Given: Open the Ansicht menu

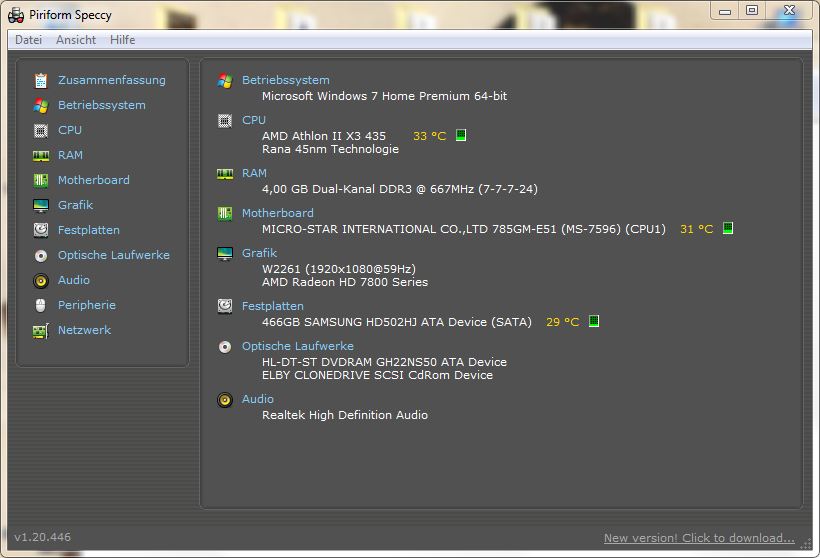Looking at the screenshot, I should tap(76, 40).
